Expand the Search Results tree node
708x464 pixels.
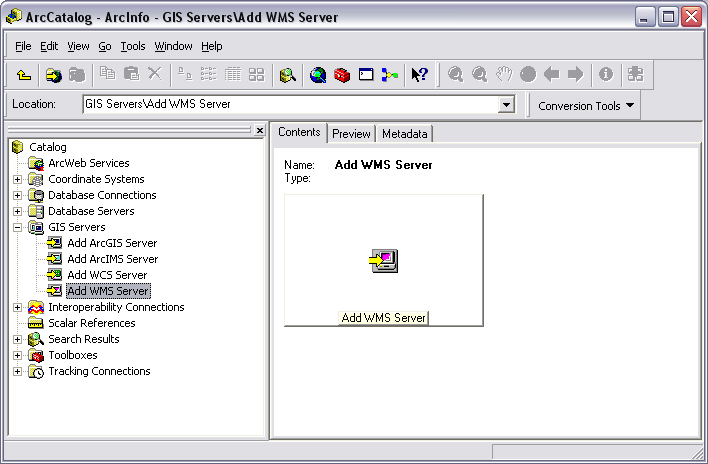17,339
